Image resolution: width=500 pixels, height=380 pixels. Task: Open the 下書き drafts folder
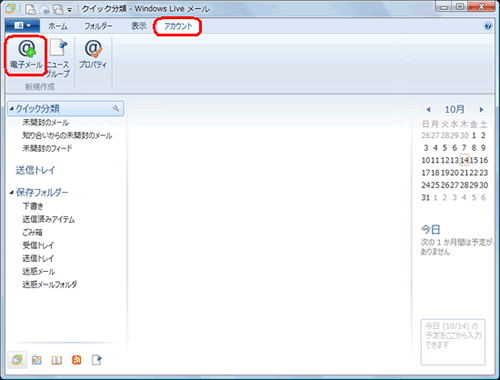[x=32, y=206]
